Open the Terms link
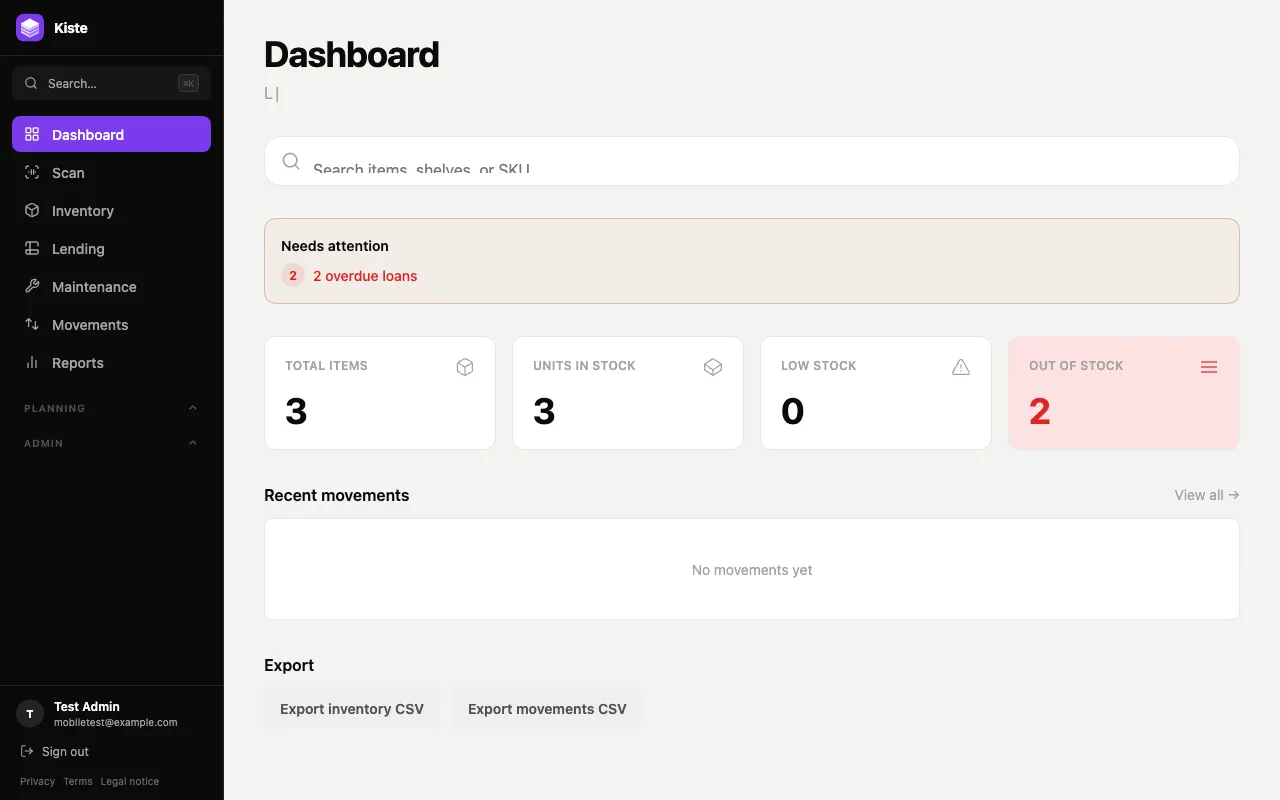 click(78, 781)
